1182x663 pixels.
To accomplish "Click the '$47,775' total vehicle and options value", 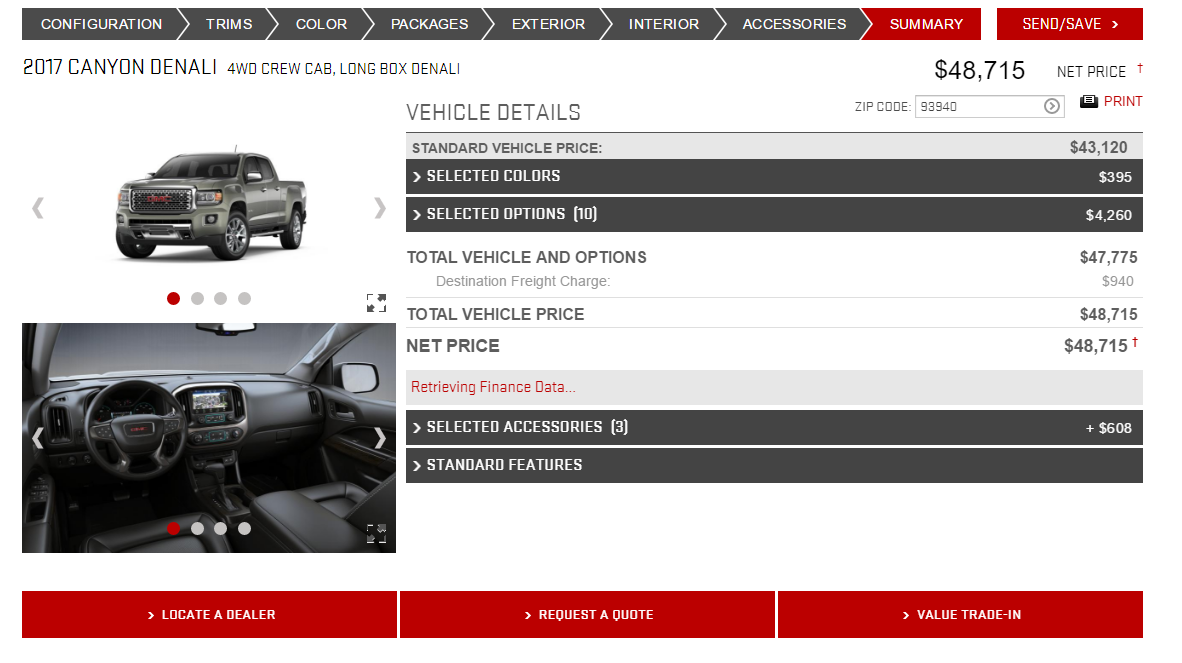I will click(x=1108, y=258).
